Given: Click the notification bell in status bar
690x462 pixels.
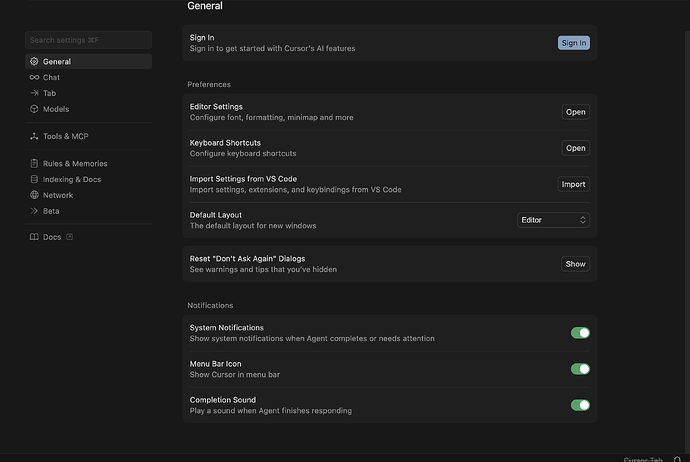Looking at the screenshot, I should pos(677,459).
